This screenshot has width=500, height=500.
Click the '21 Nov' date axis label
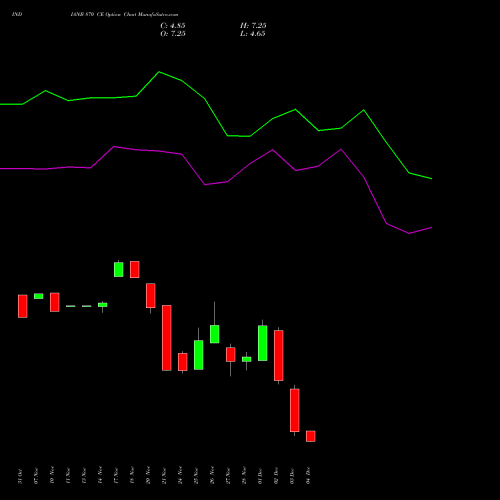click(164, 476)
